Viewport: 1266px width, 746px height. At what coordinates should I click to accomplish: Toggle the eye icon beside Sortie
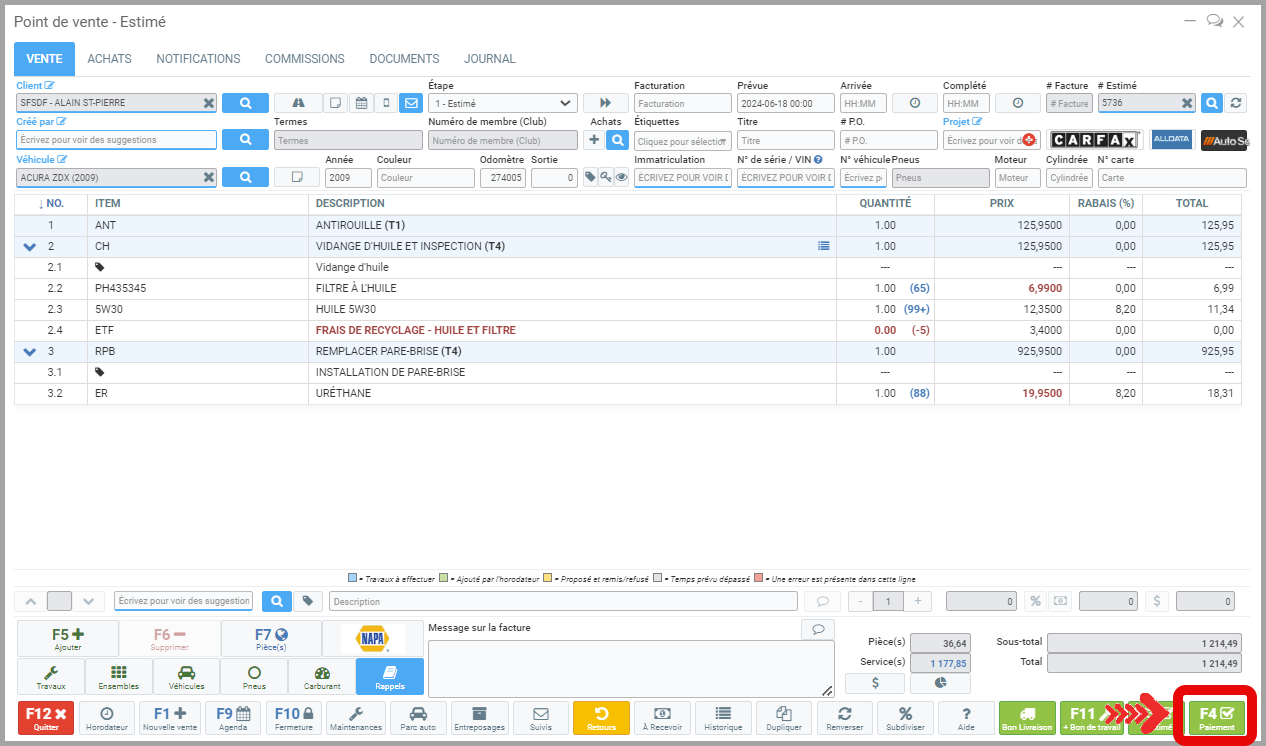coord(621,177)
